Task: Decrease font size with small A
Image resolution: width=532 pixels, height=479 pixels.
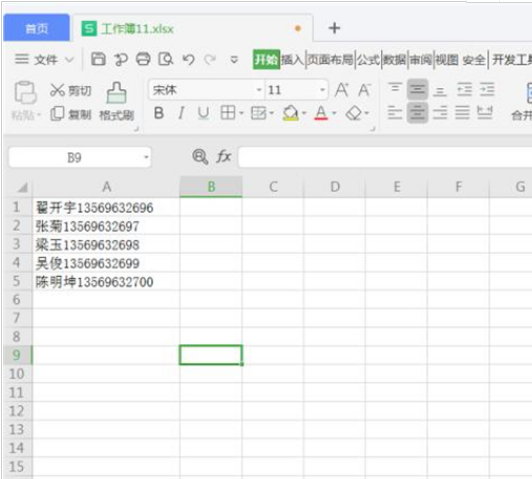Action: click(x=364, y=90)
